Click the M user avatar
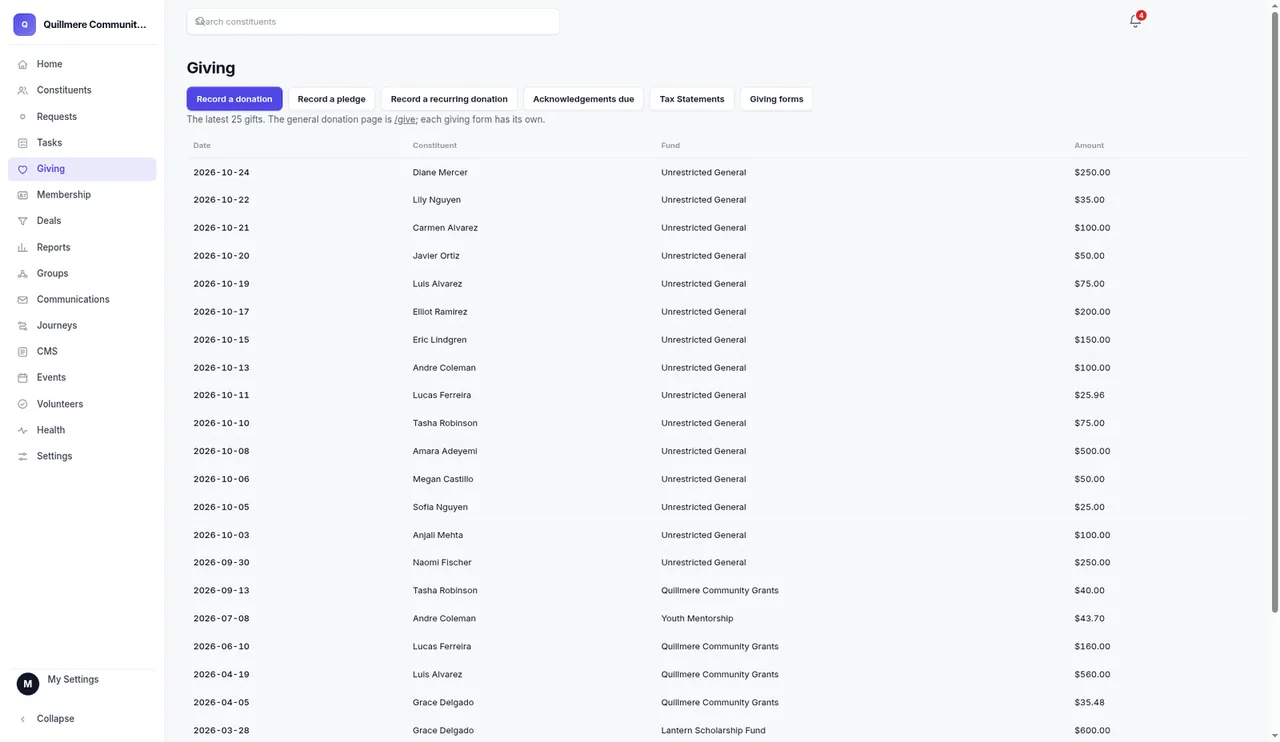The width and height of the screenshot is (1280, 742). tap(28, 683)
